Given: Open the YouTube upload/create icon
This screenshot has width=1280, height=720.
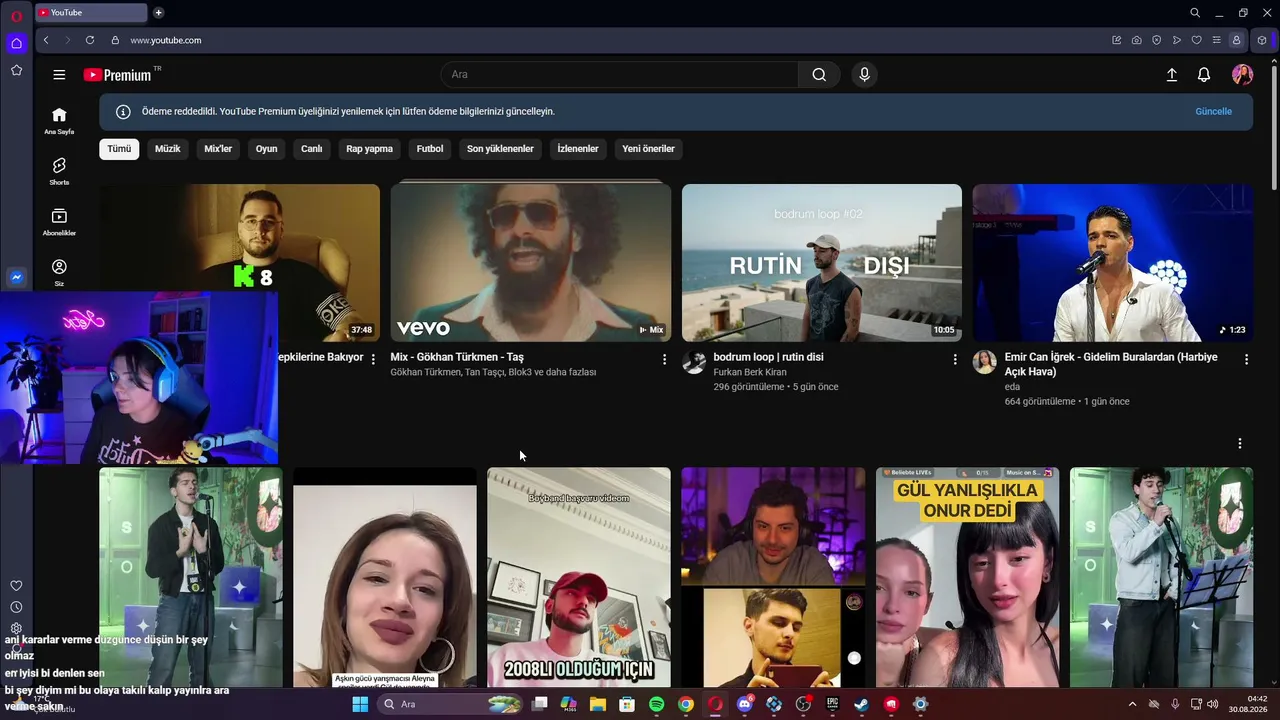Looking at the screenshot, I should tap(1172, 75).
